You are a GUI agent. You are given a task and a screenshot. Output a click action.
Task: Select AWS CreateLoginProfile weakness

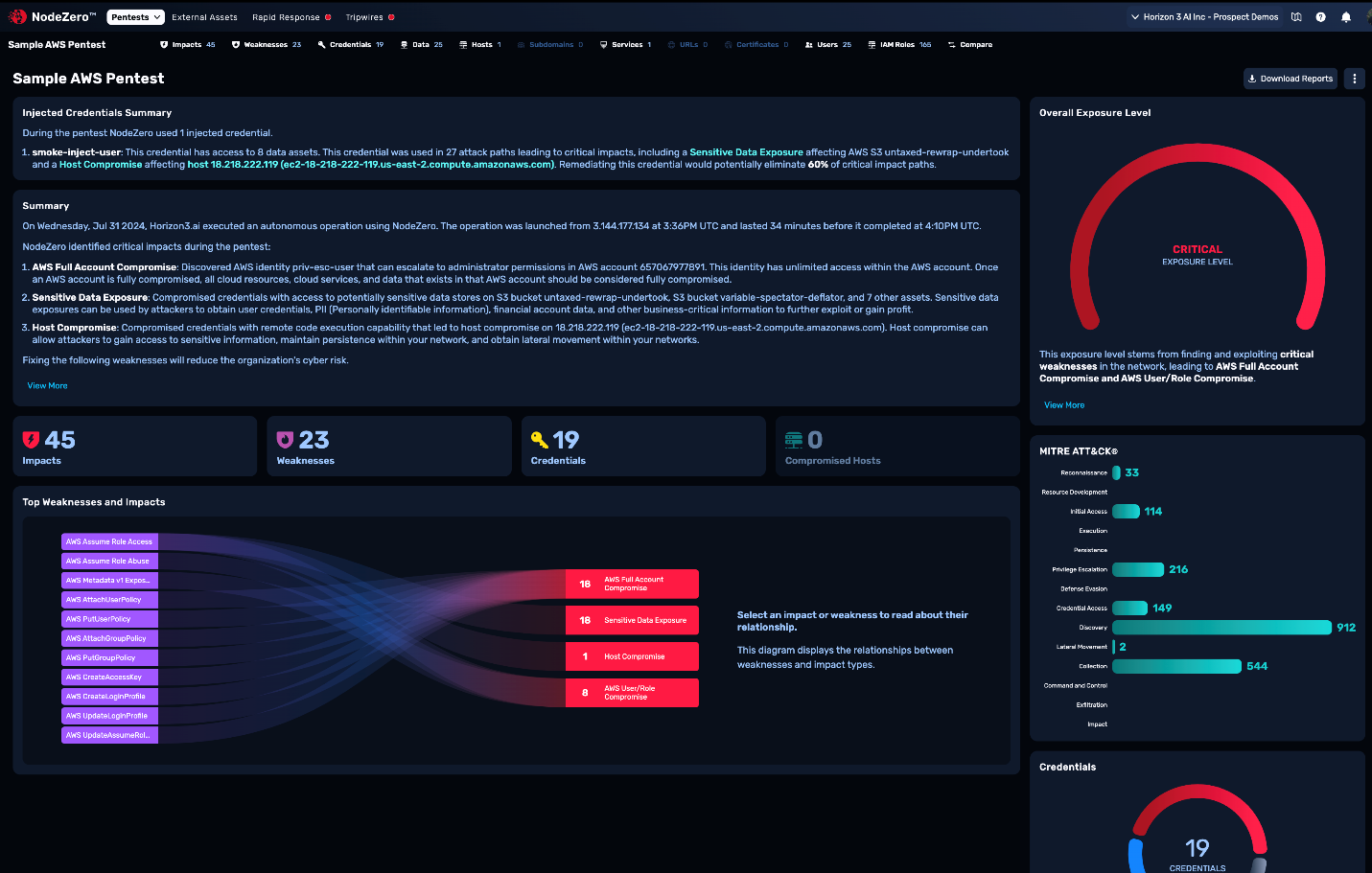tap(109, 697)
